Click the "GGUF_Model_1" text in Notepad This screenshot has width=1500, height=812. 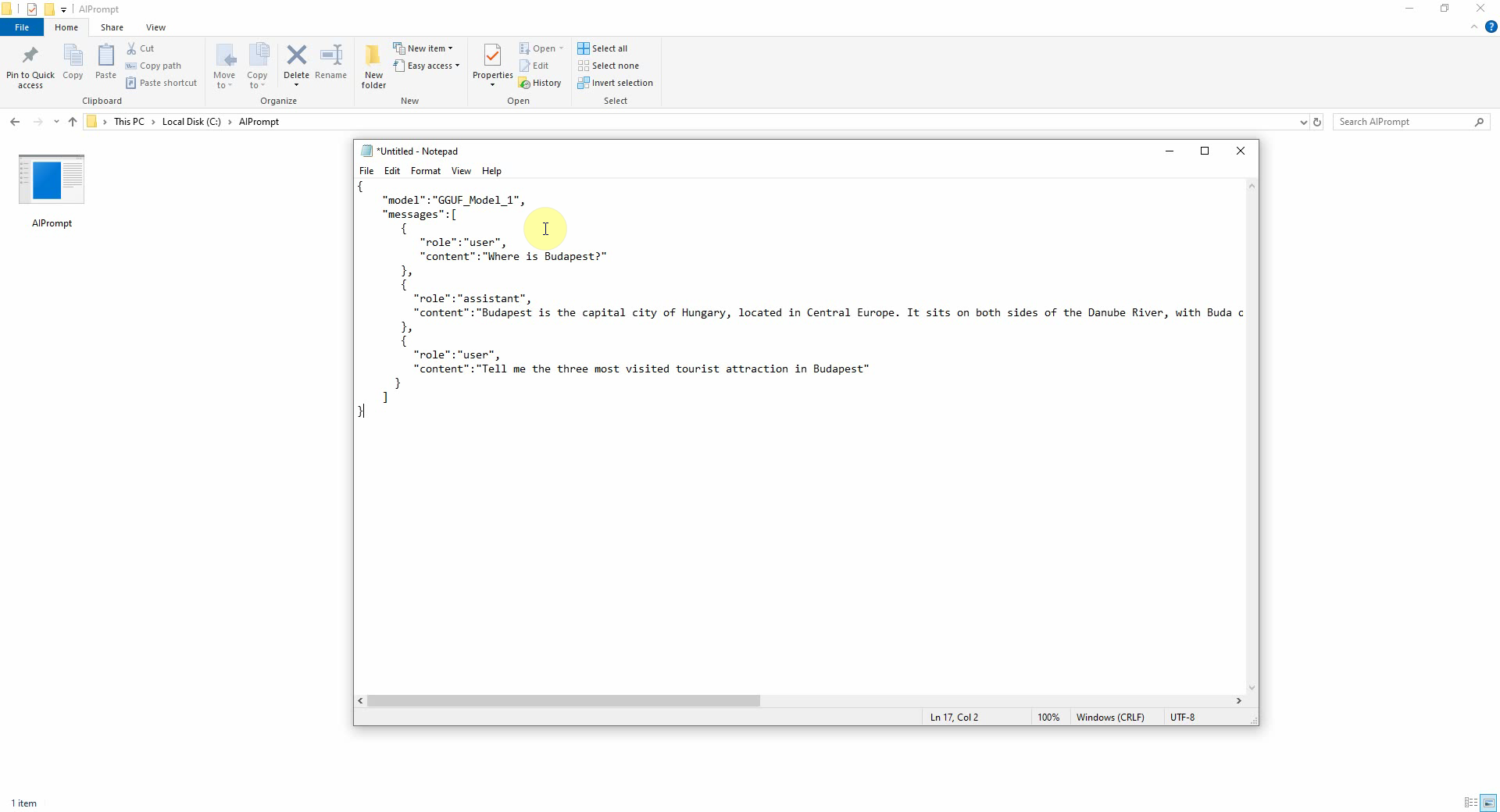[x=476, y=201]
